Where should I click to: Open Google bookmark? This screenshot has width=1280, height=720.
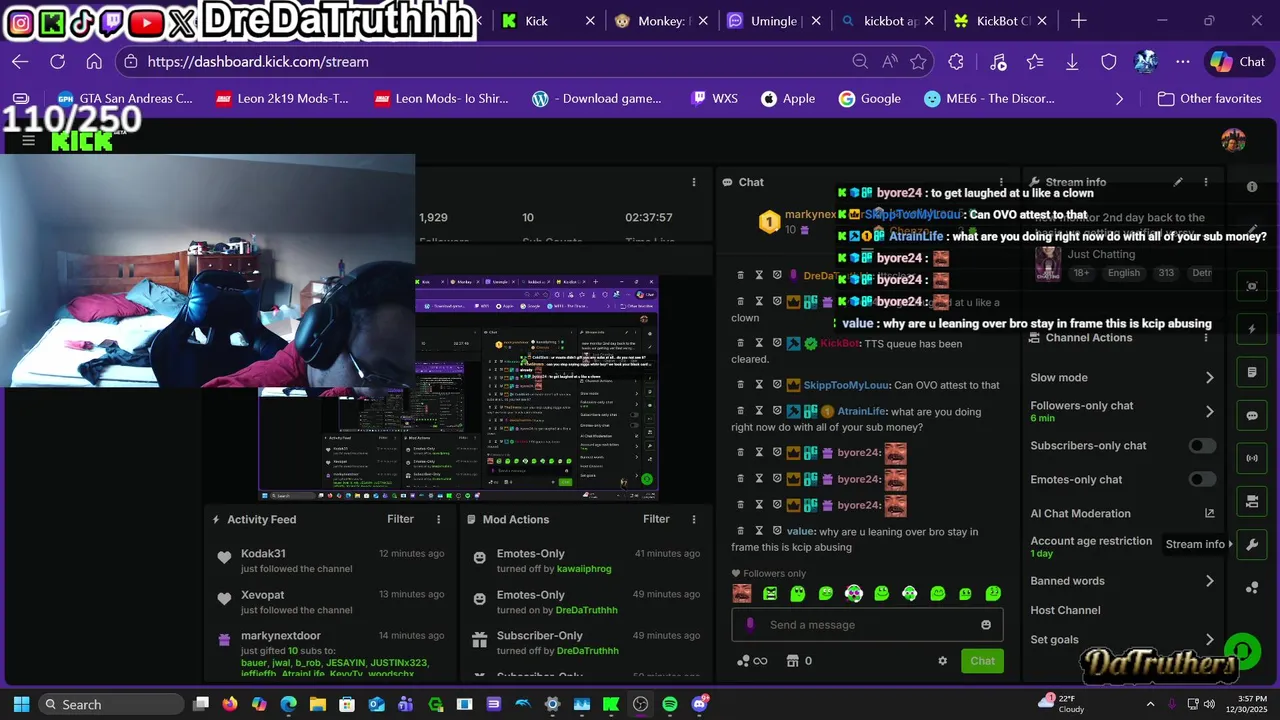pyautogui.click(x=869, y=98)
